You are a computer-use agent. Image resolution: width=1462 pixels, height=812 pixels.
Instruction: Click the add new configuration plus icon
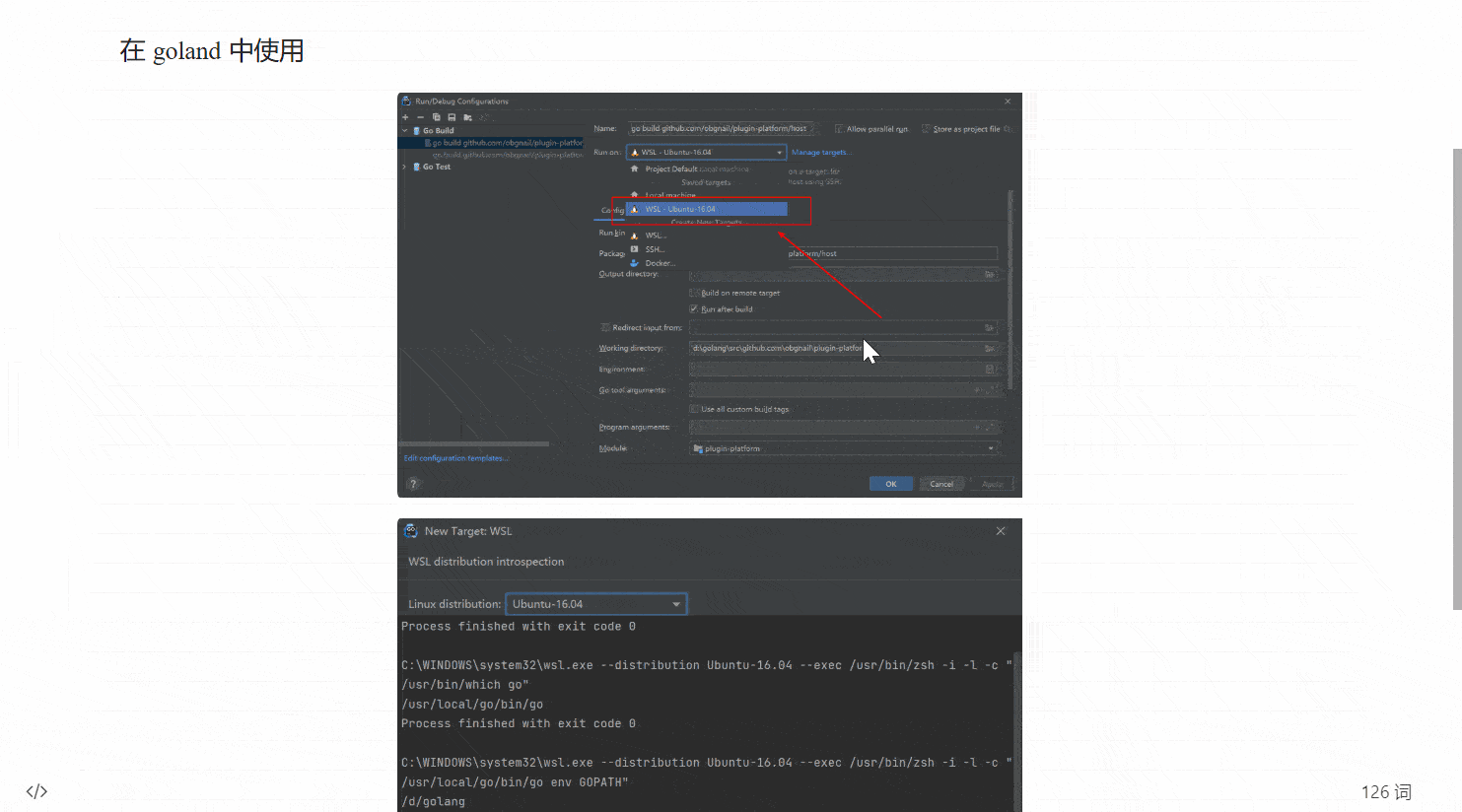point(405,117)
